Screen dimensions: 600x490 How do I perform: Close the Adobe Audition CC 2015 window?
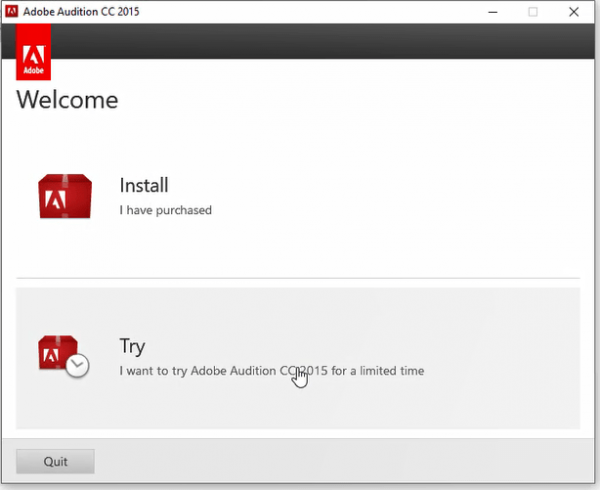click(x=576, y=12)
